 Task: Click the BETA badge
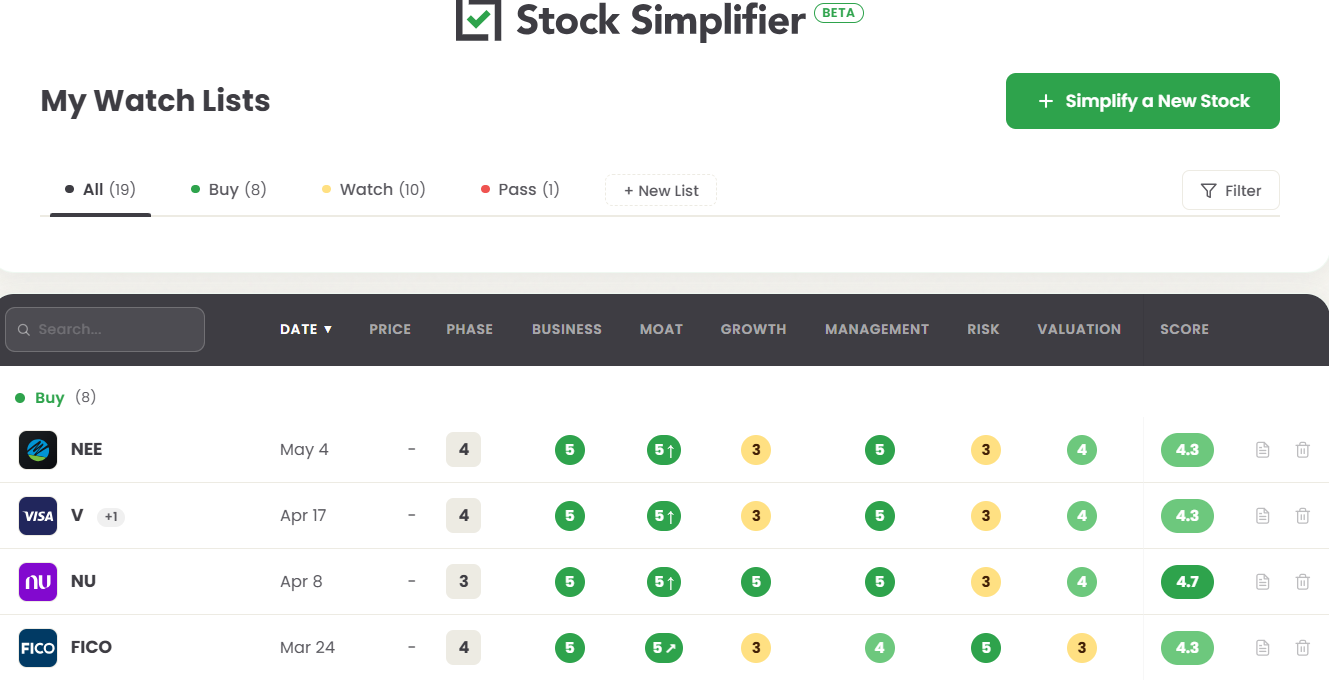pyautogui.click(x=839, y=13)
